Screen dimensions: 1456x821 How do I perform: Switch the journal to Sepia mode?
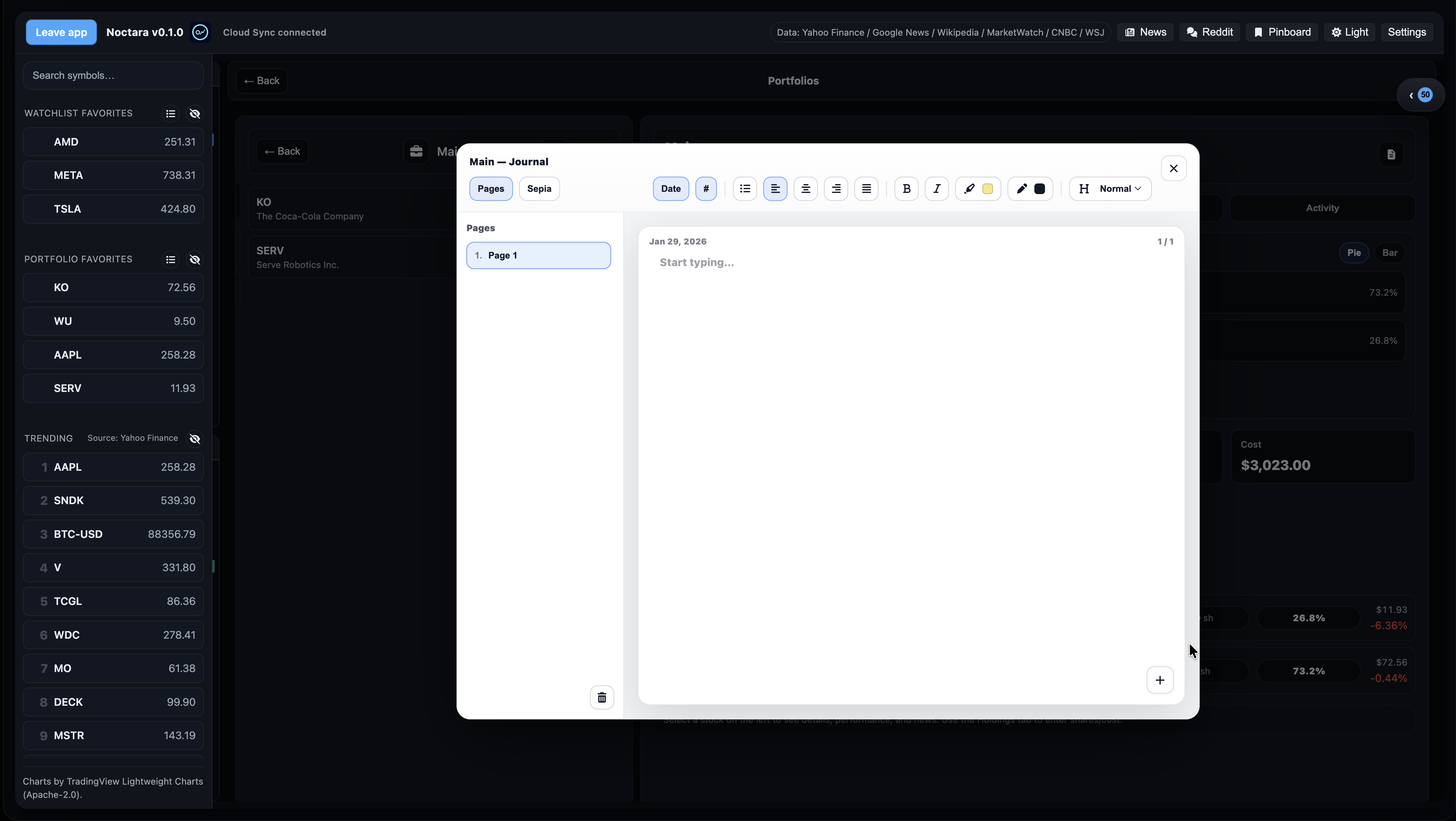tap(539, 189)
